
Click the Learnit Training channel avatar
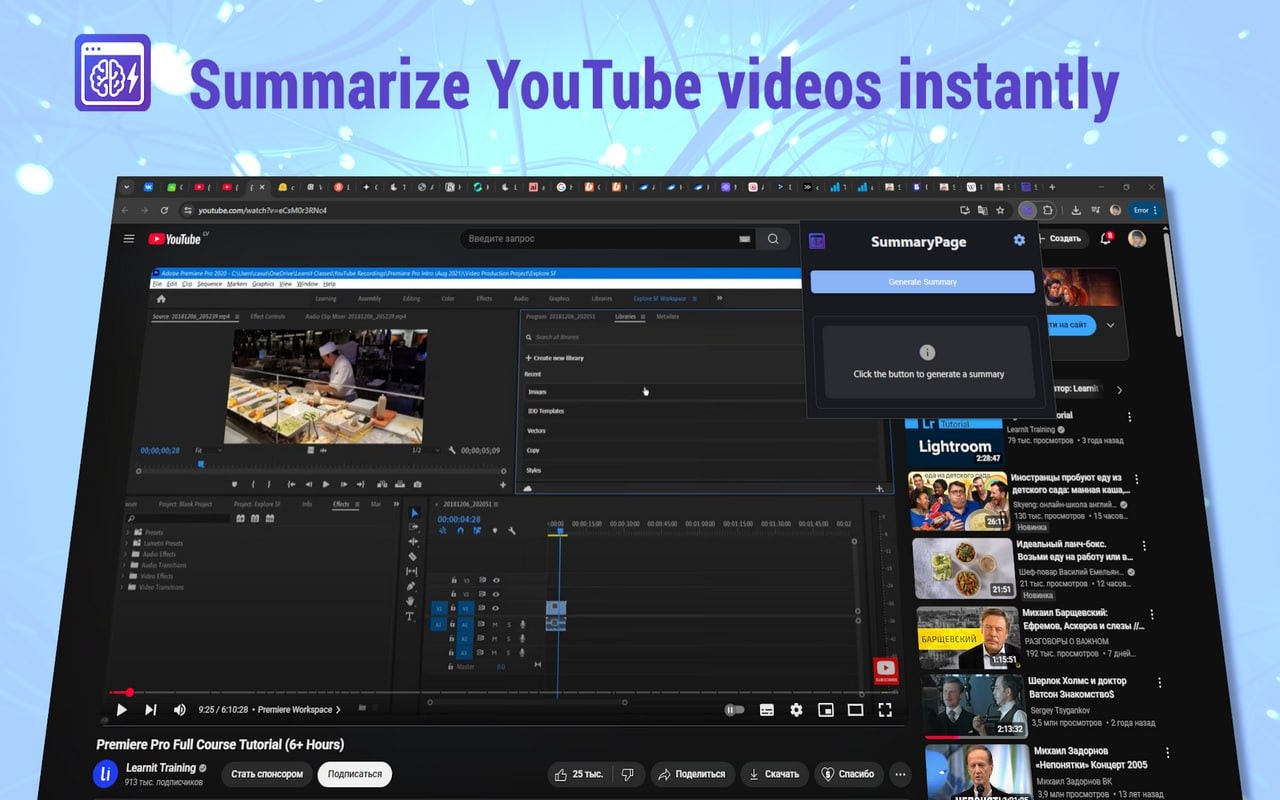click(x=105, y=774)
